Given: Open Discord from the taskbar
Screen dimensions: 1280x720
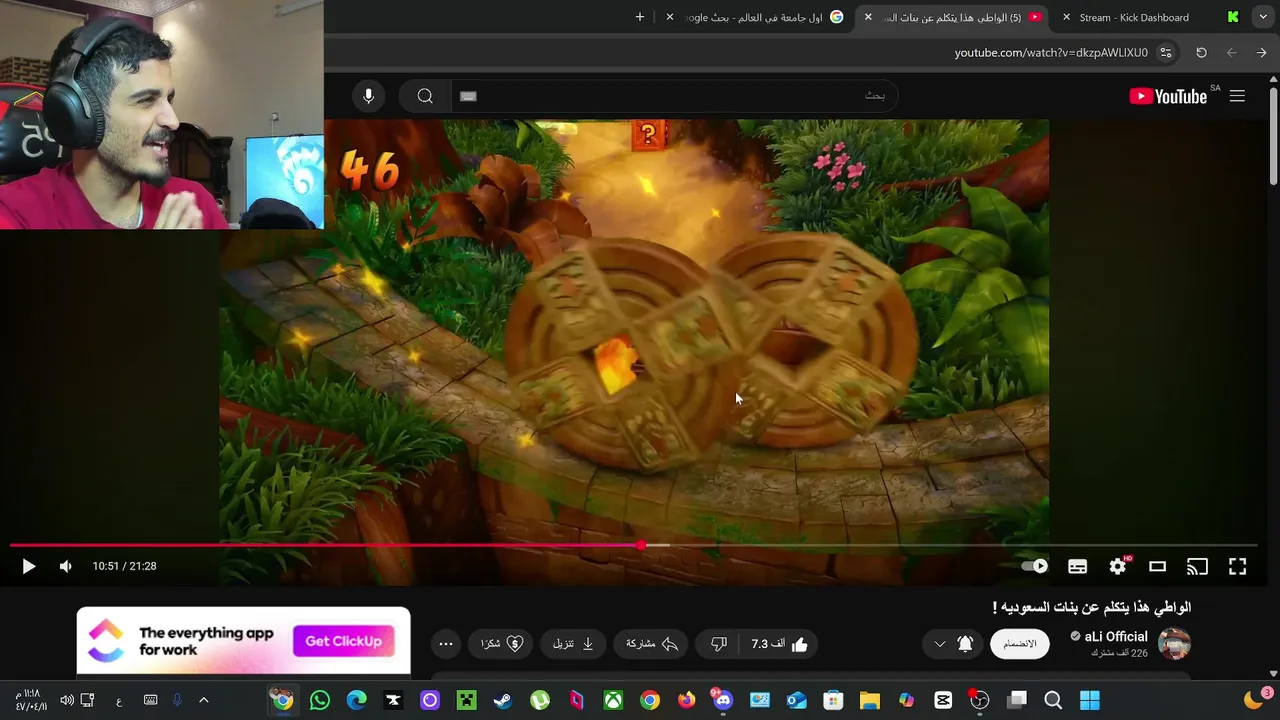Looking at the screenshot, I should [x=723, y=700].
